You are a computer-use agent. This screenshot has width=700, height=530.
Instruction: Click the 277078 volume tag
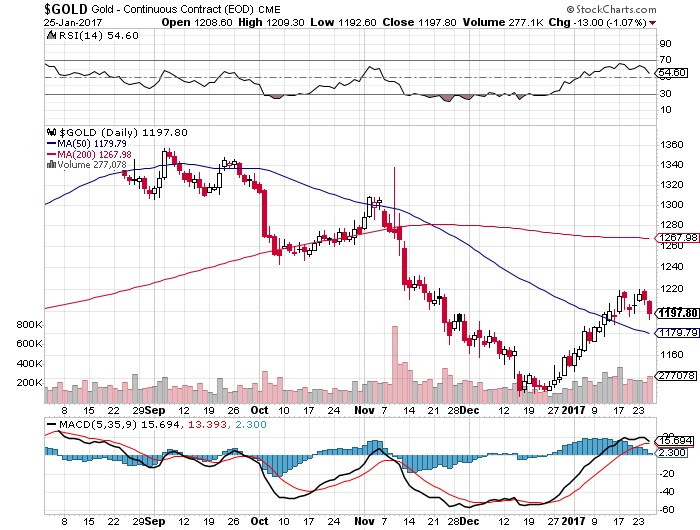[677, 376]
